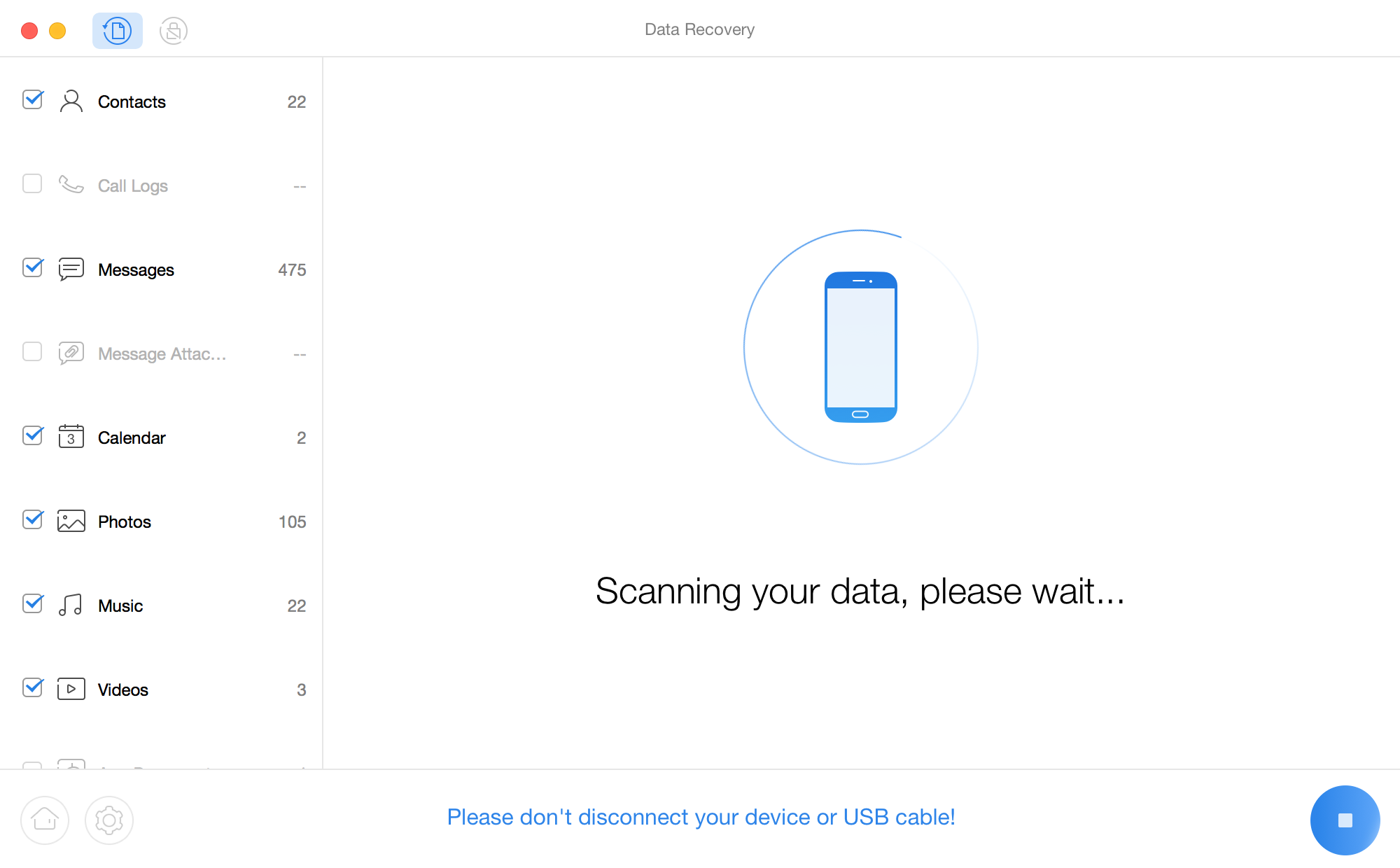Uncheck the Contacts checkbox
Screen dimensions: 1400x868
point(32,100)
